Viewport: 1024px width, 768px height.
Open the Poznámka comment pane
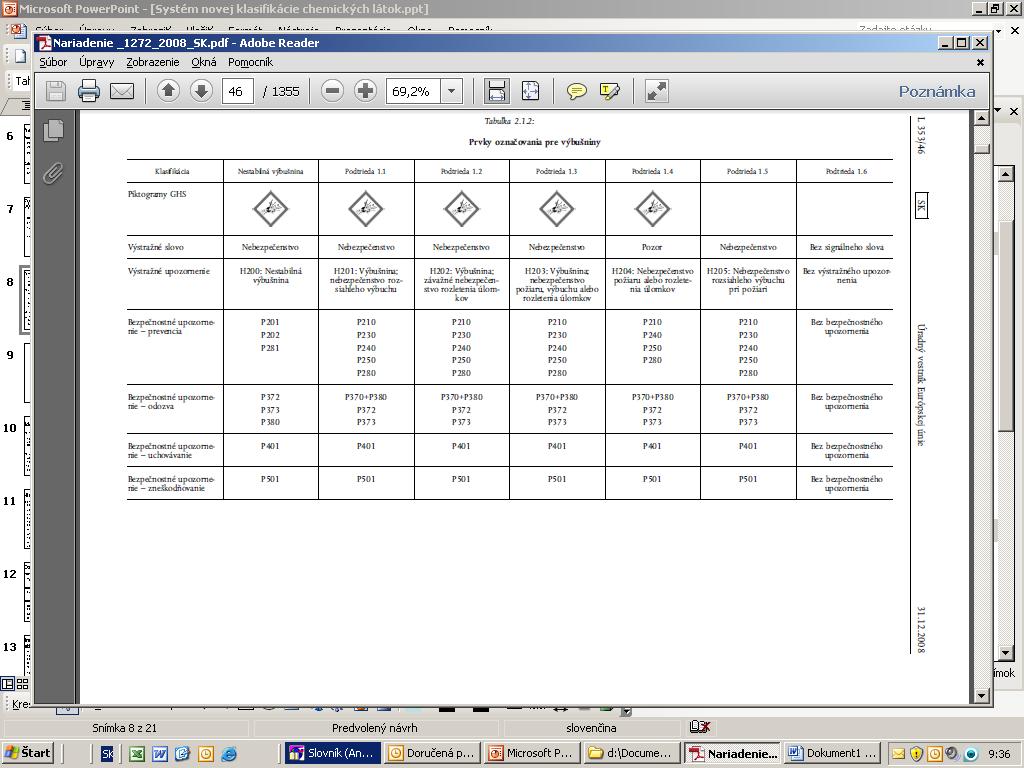(936, 91)
